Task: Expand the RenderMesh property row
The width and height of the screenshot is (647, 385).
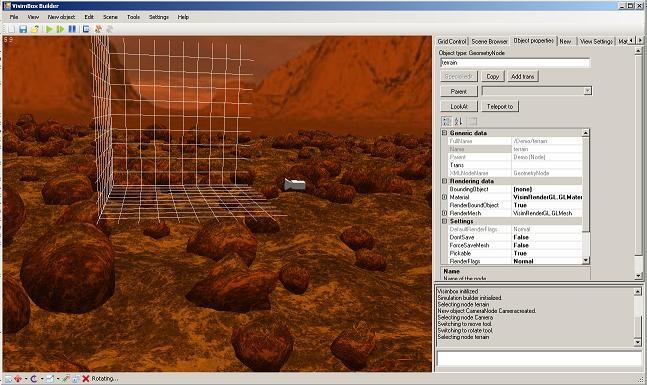Action: (445, 213)
